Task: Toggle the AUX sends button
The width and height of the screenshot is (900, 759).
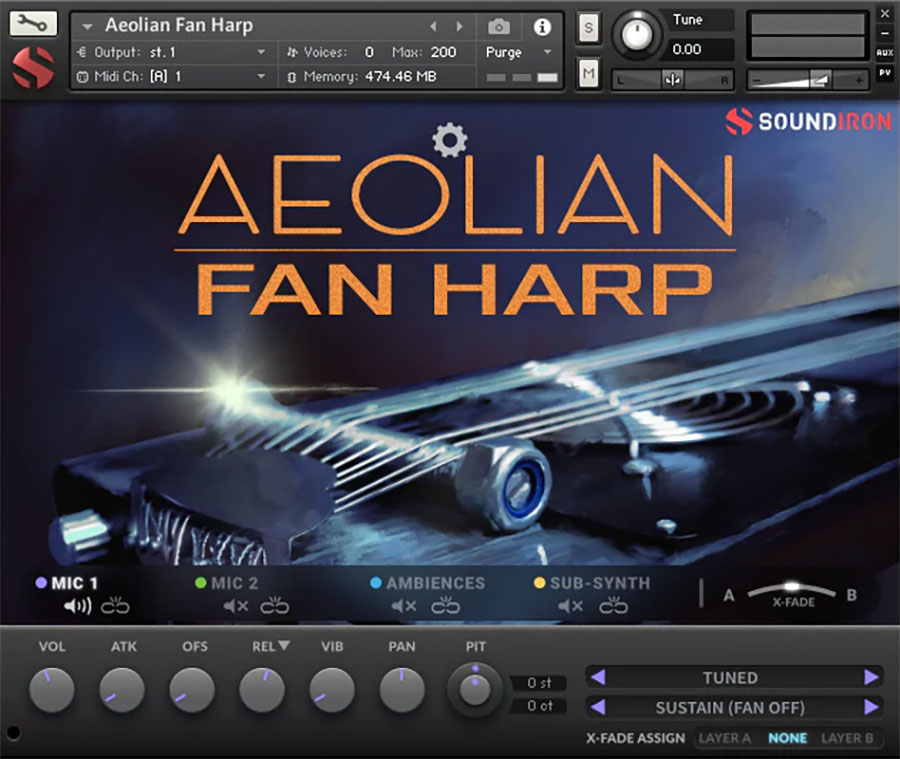Action: [x=885, y=53]
